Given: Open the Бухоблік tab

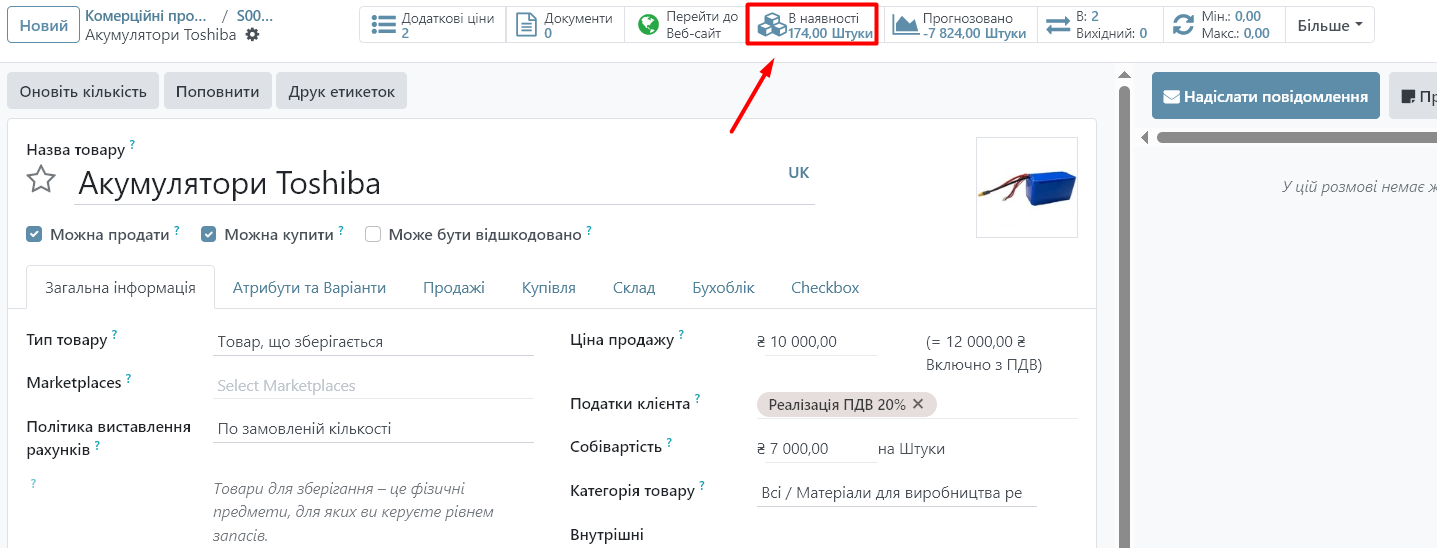Looking at the screenshot, I should 723,287.
